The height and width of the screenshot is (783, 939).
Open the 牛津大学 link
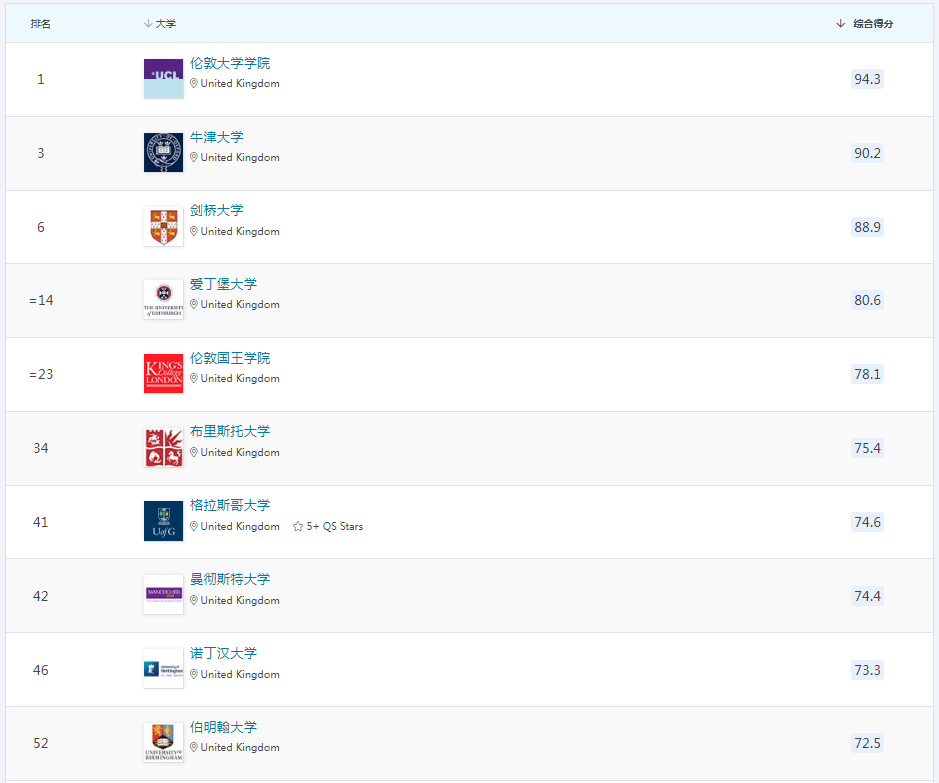[x=216, y=137]
